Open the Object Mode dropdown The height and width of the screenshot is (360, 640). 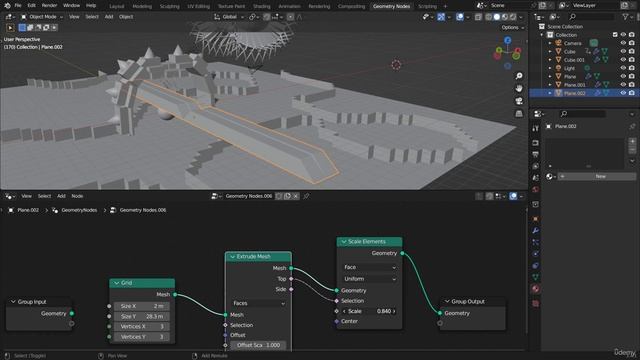42,17
